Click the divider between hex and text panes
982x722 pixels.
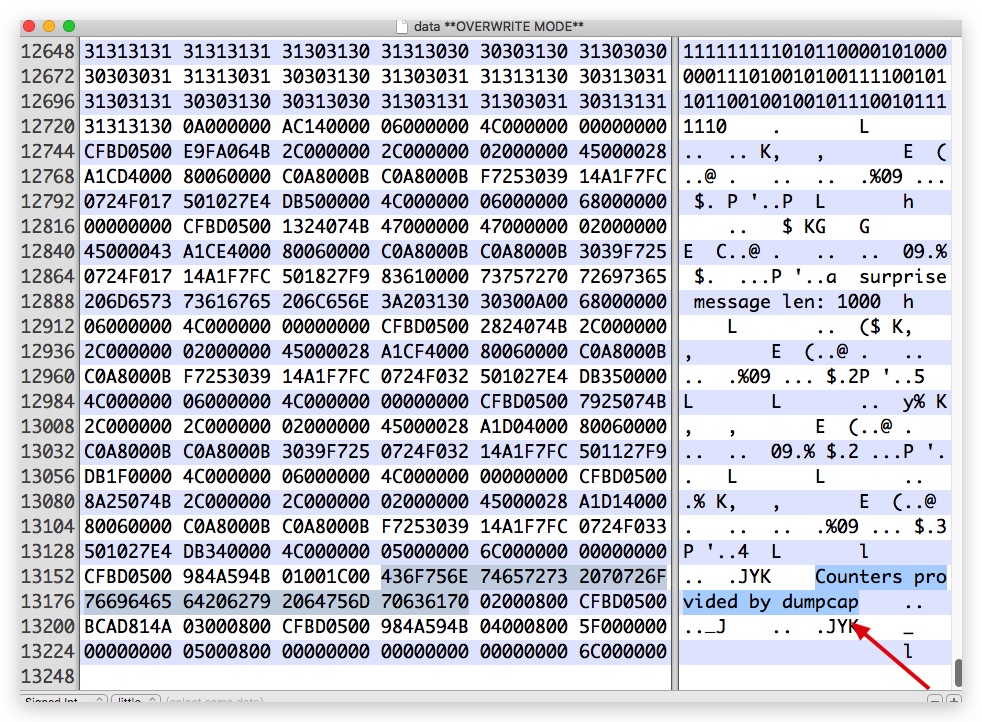click(x=674, y=363)
